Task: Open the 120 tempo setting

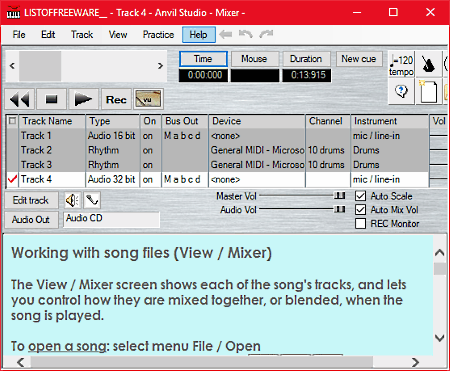Action: point(401,64)
